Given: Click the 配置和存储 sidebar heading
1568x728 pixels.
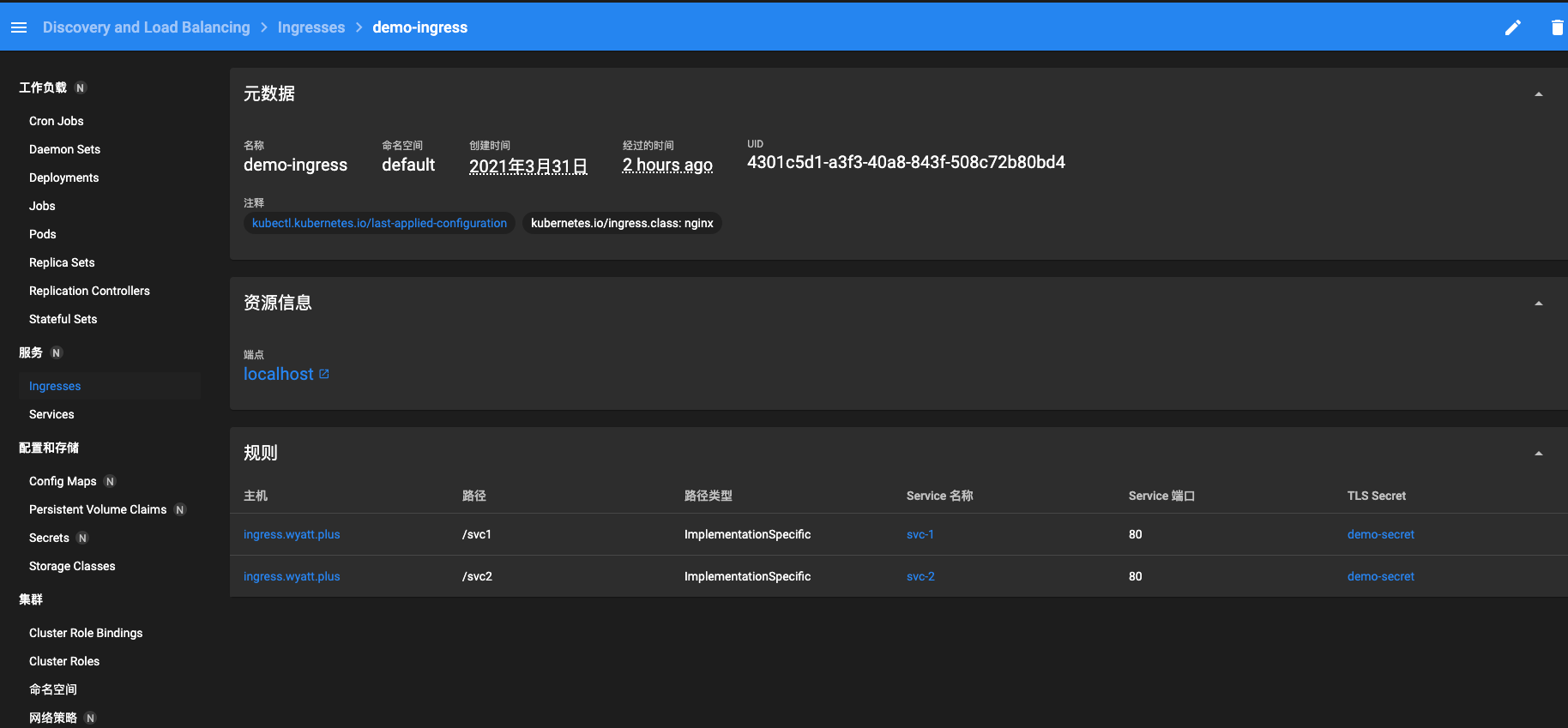Looking at the screenshot, I should click(x=49, y=448).
